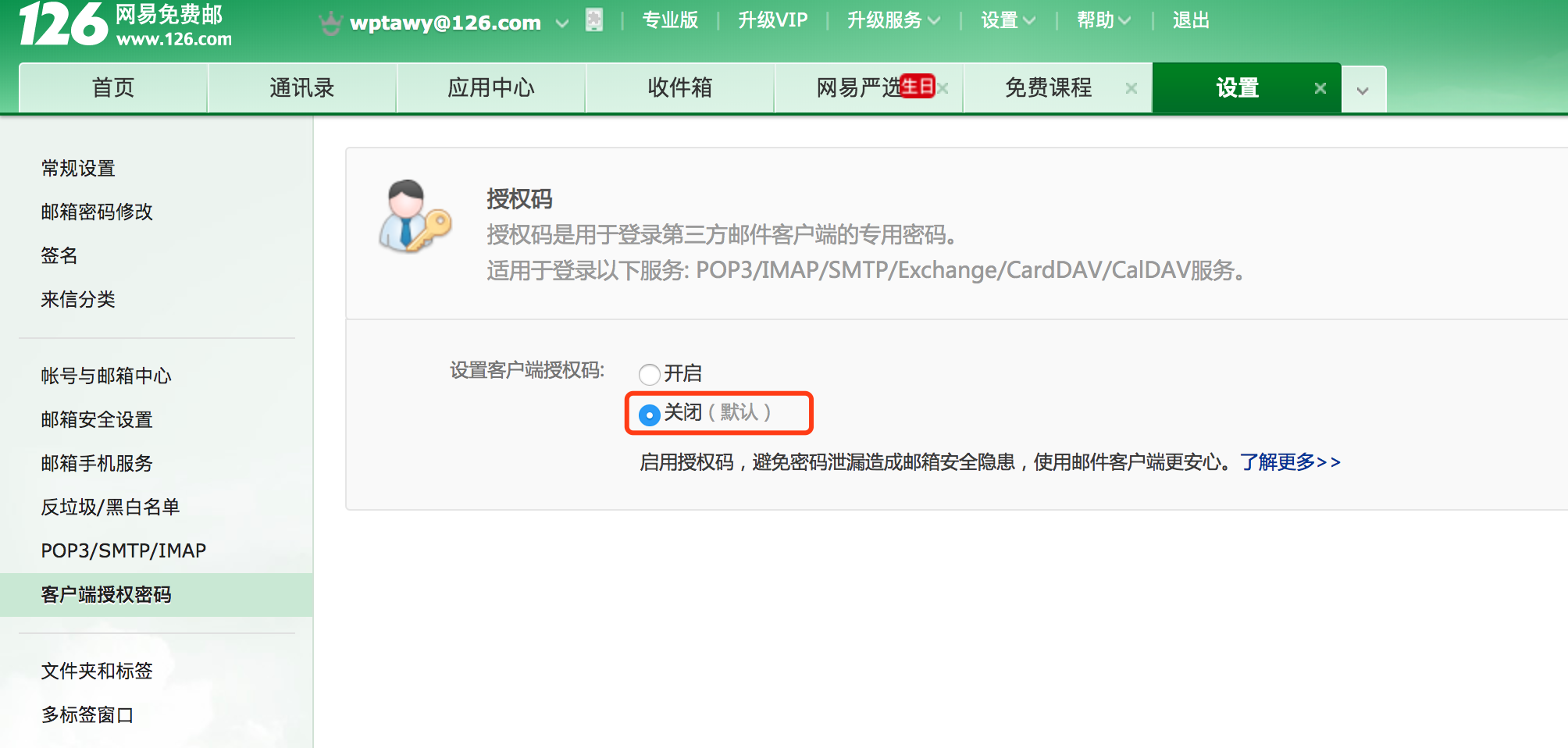1568x748 pixels.
Task: Click the puzzle app icon next to account email
Action: [x=595, y=20]
